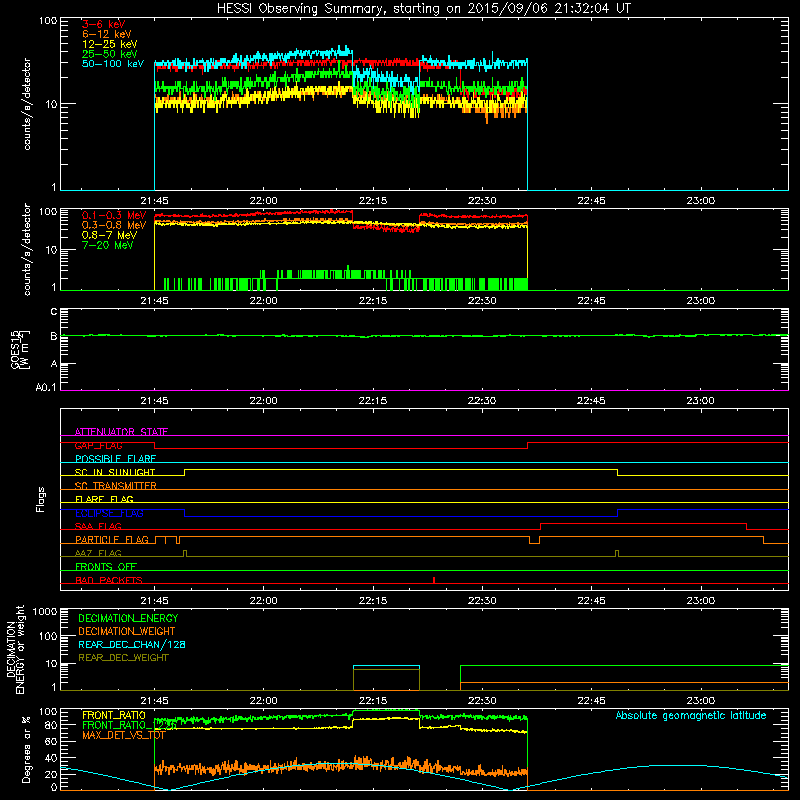This screenshot has width=800, height=800.
Task: Click the yellow FRONT_RATIO legend label
Action: click(114, 715)
